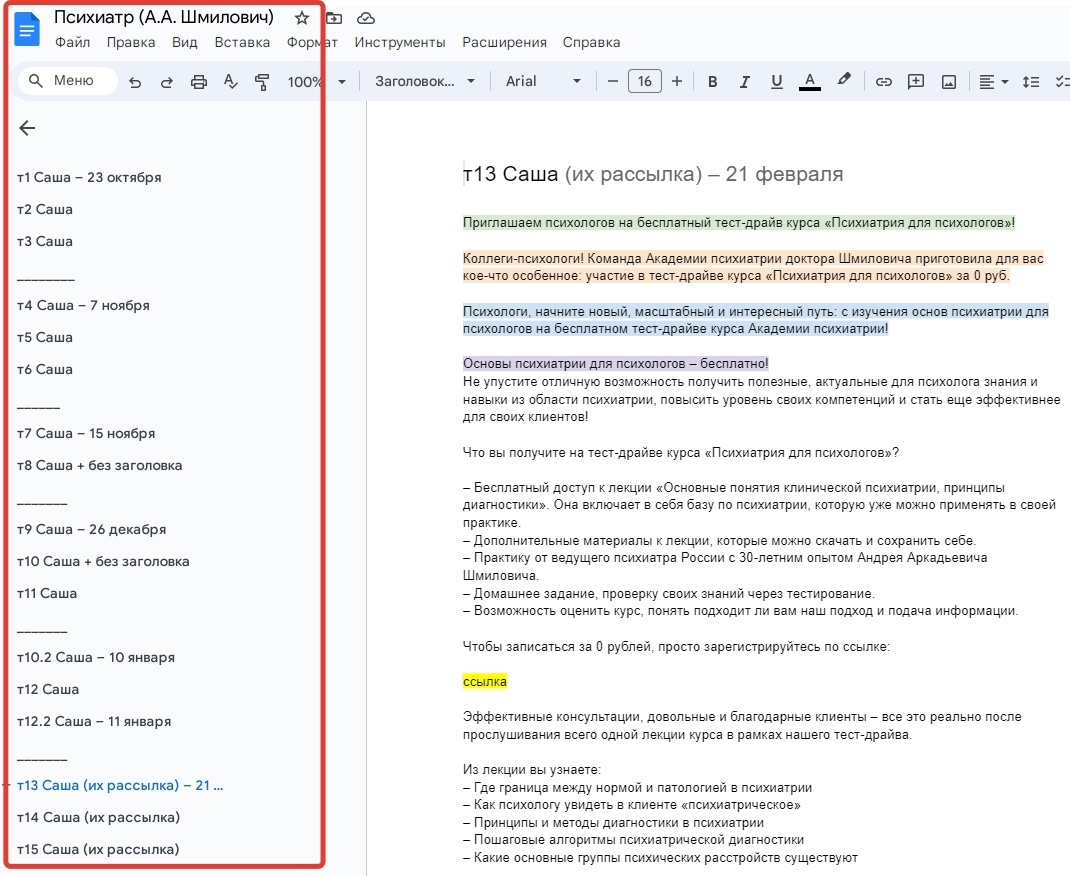Open the Файл menu
This screenshot has height=876, width=1070.
72,42
